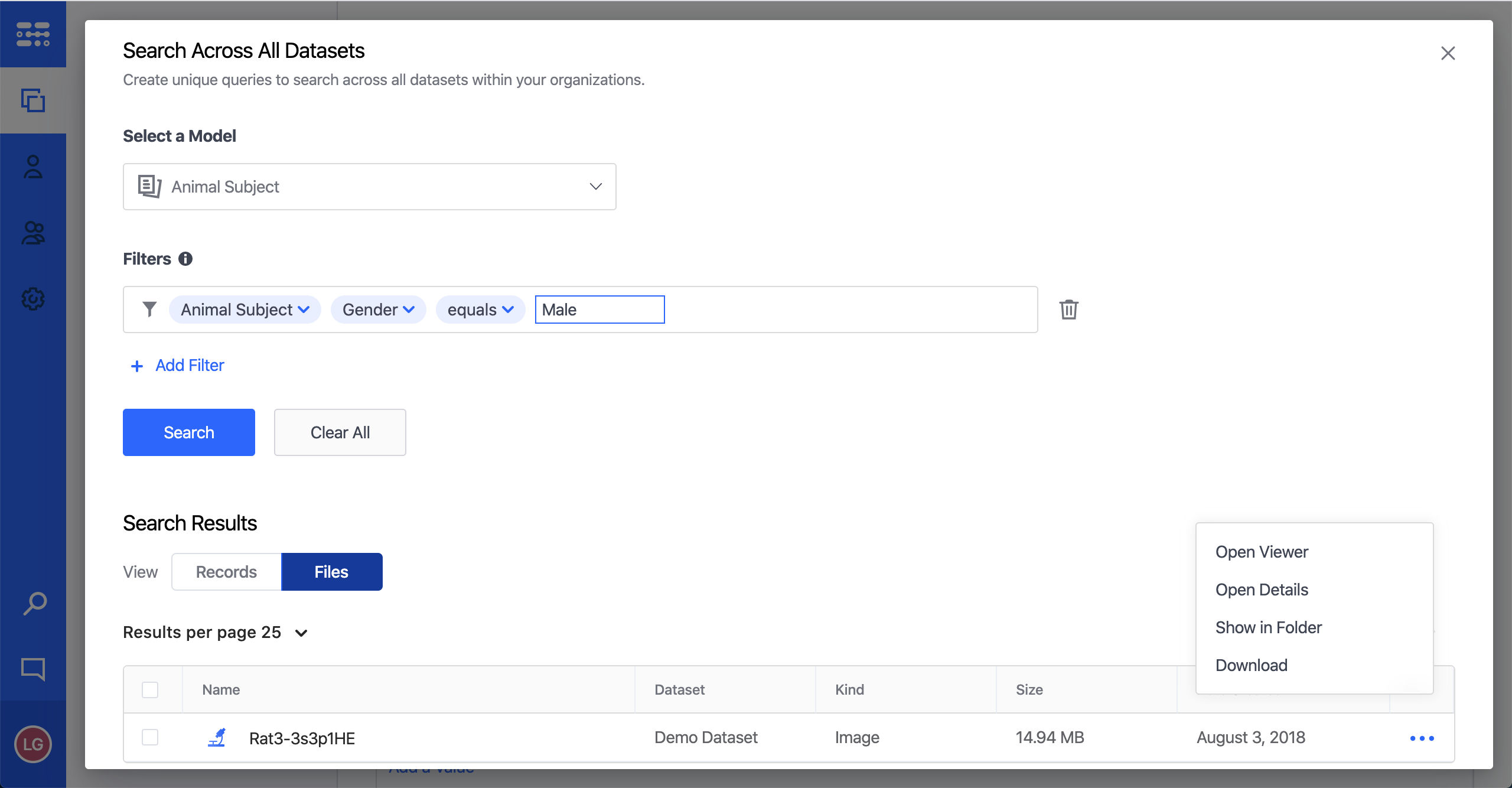The image size is (1512, 788).
Task: Click the Filters info icon
Action: (185, 259)
